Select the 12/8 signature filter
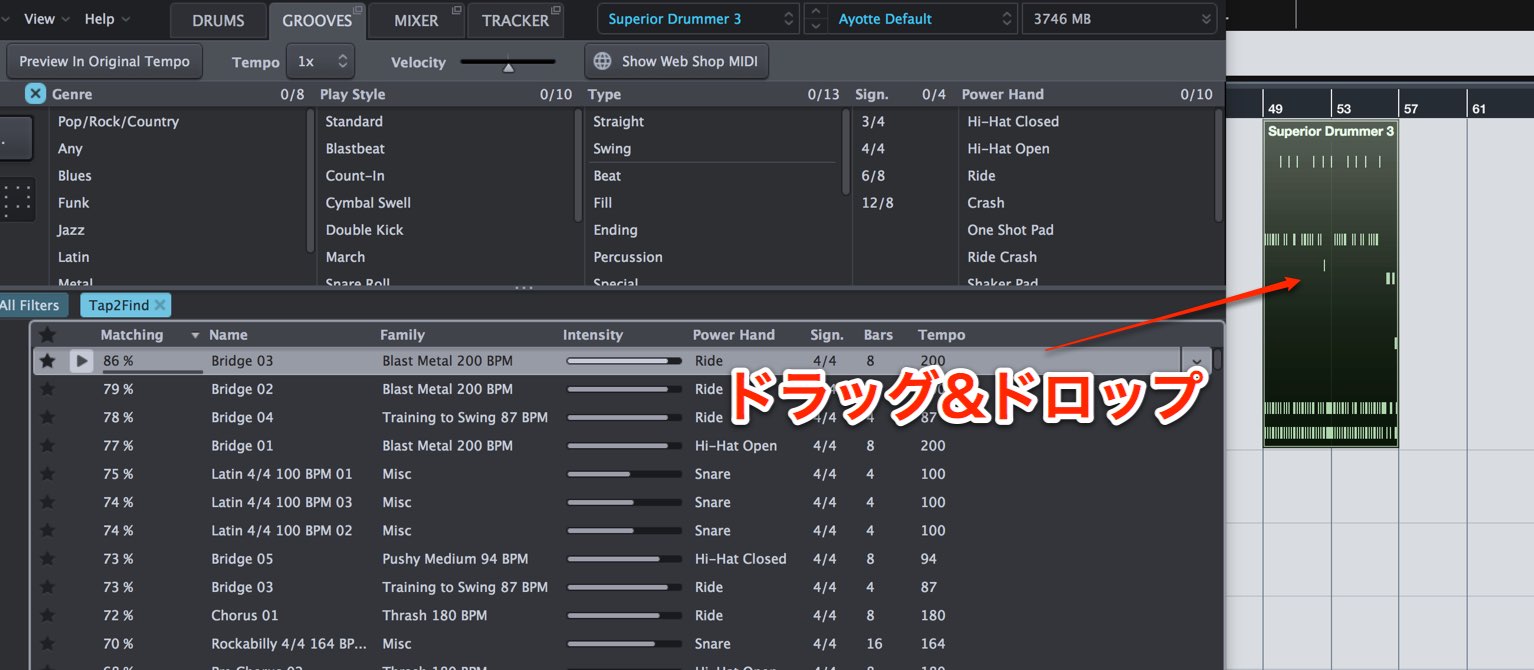The width and height of the screenshot is (1534, 670). pos(877,202)
